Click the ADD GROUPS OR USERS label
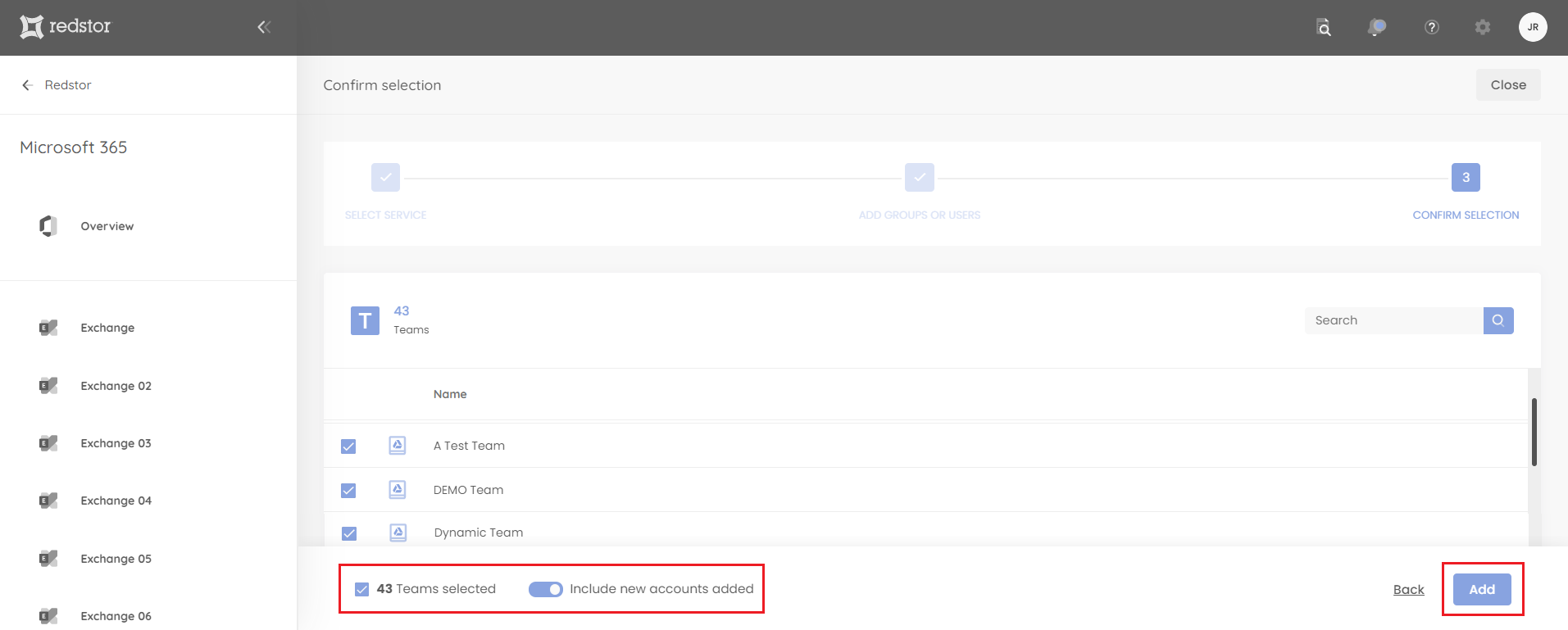The height and width of the screenshot is (630, 1568). (x=920, y=215)
